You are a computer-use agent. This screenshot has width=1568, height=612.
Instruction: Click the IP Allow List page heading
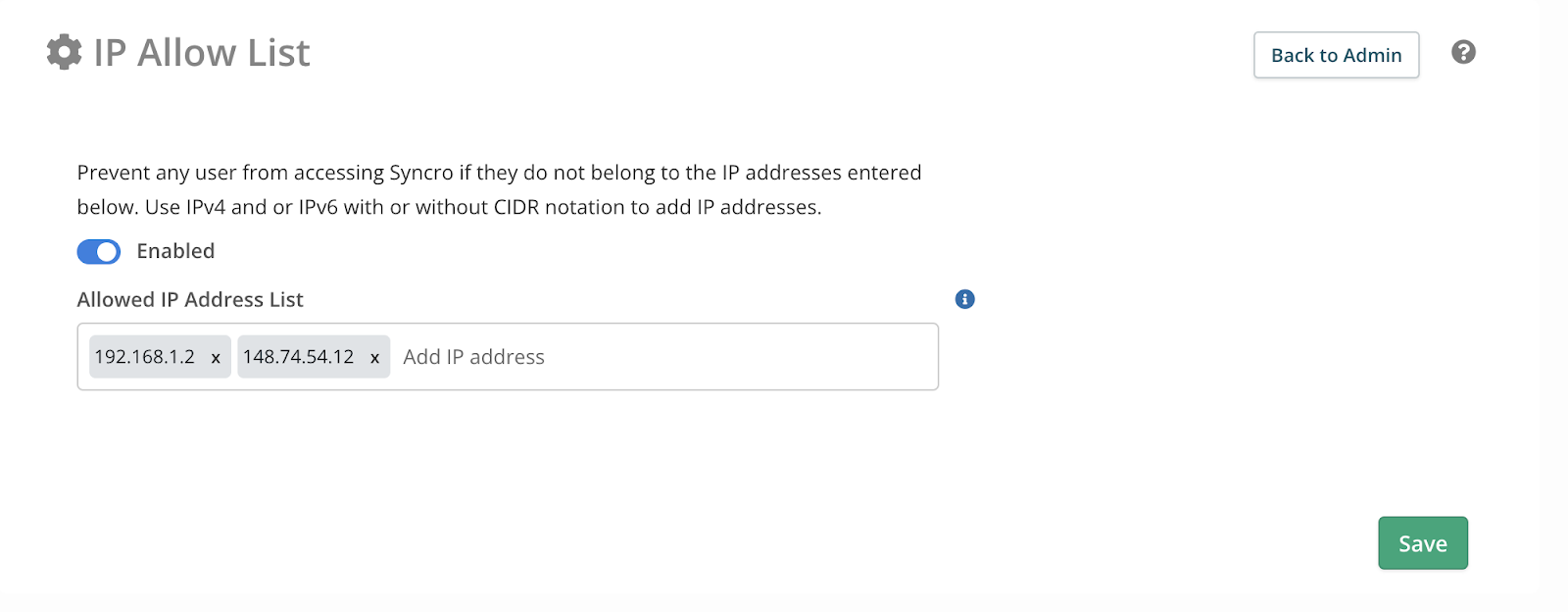point(202,53)
